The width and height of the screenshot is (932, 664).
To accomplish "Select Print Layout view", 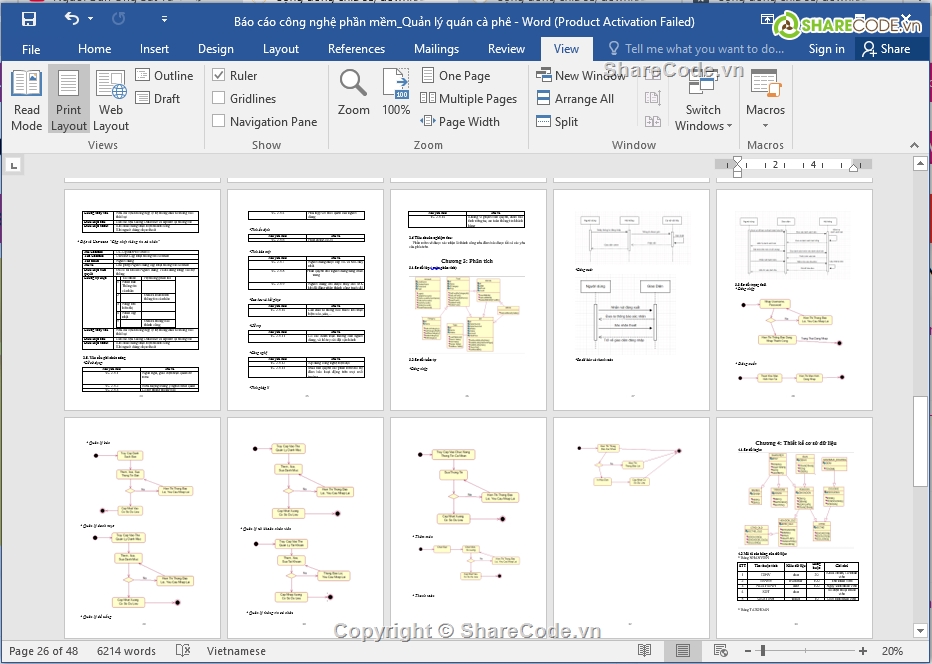I will 68,100.
